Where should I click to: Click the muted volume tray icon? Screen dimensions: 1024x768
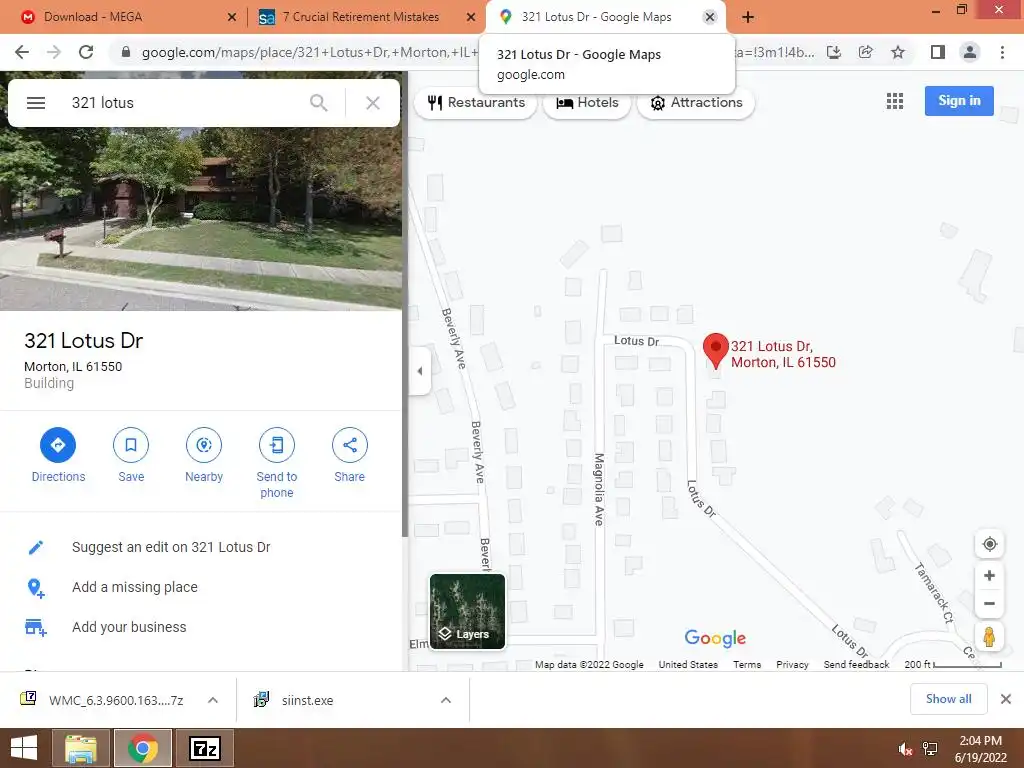click(905, 749)
